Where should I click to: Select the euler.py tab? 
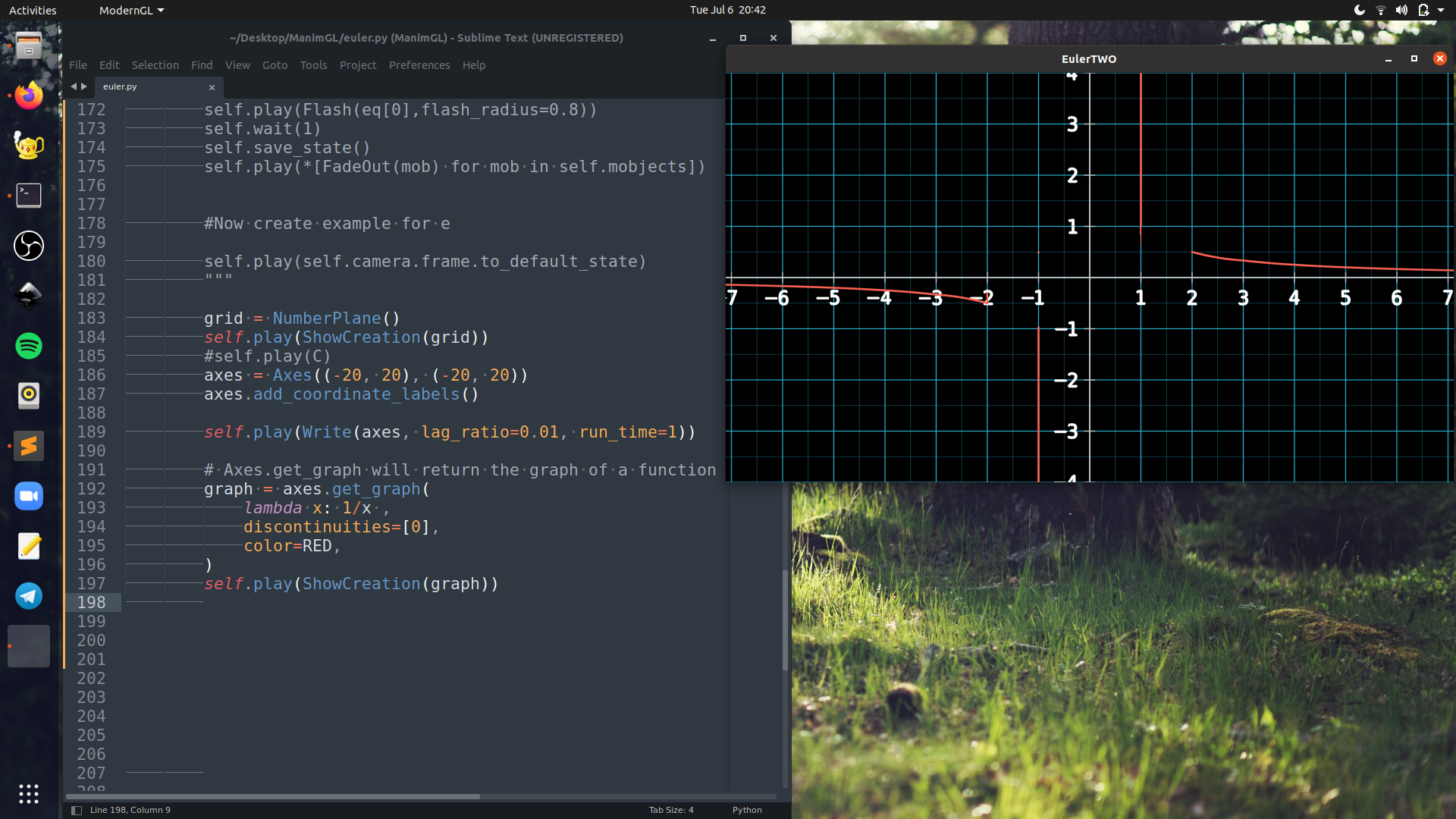click(121, 86)
